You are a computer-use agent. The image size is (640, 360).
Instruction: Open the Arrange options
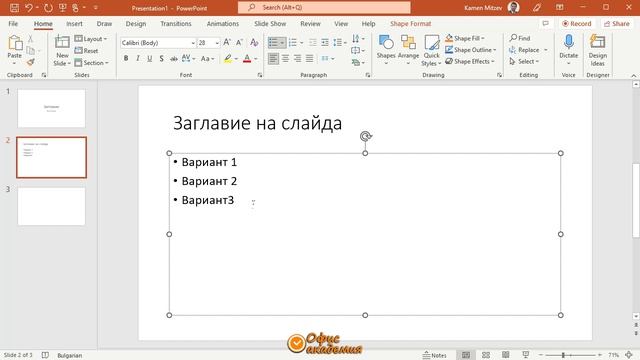408,50
